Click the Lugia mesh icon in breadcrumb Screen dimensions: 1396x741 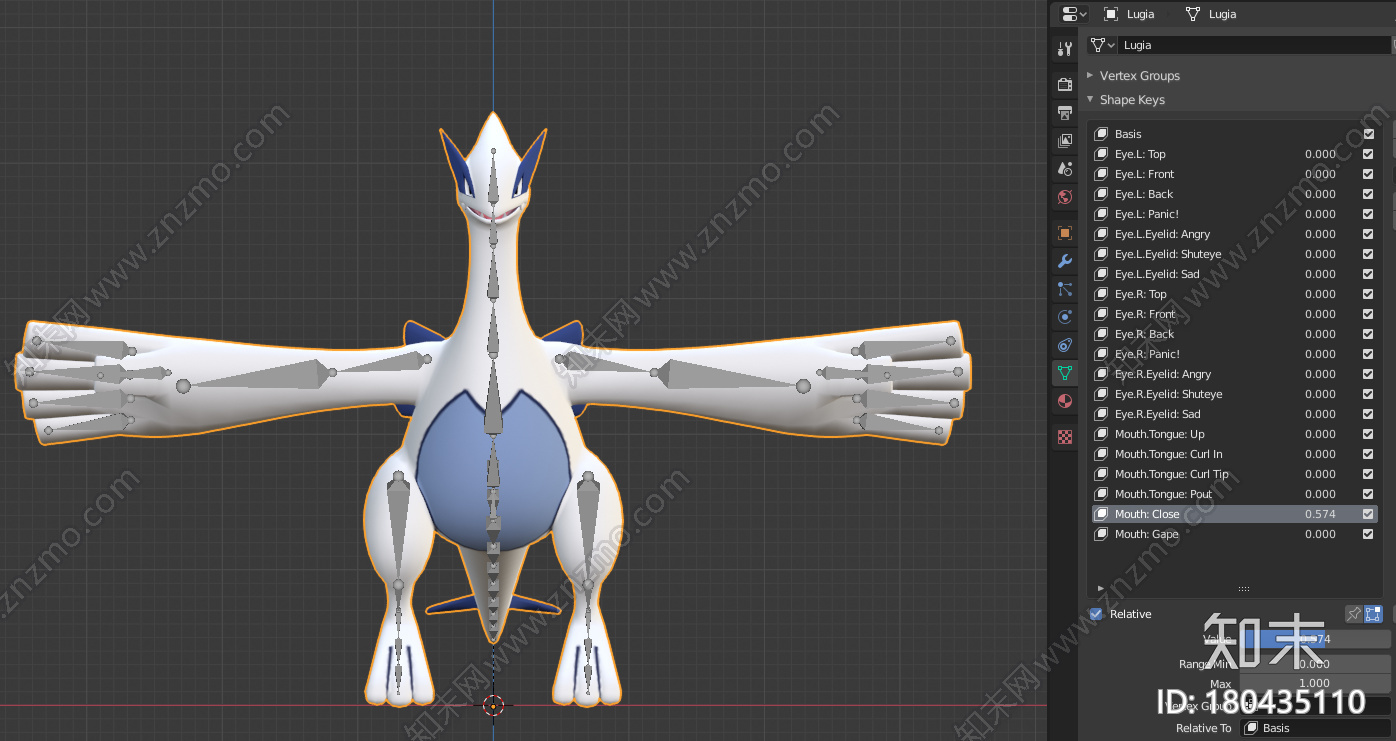click(x=1192, y=14)
